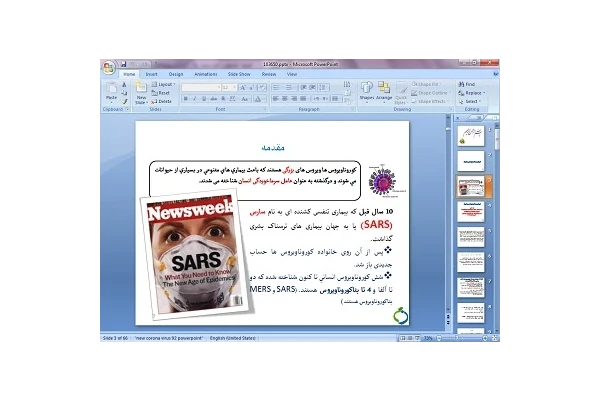Switch to the Design tab
This screenshot has height=400, width=600.
(x=176, y=74)
